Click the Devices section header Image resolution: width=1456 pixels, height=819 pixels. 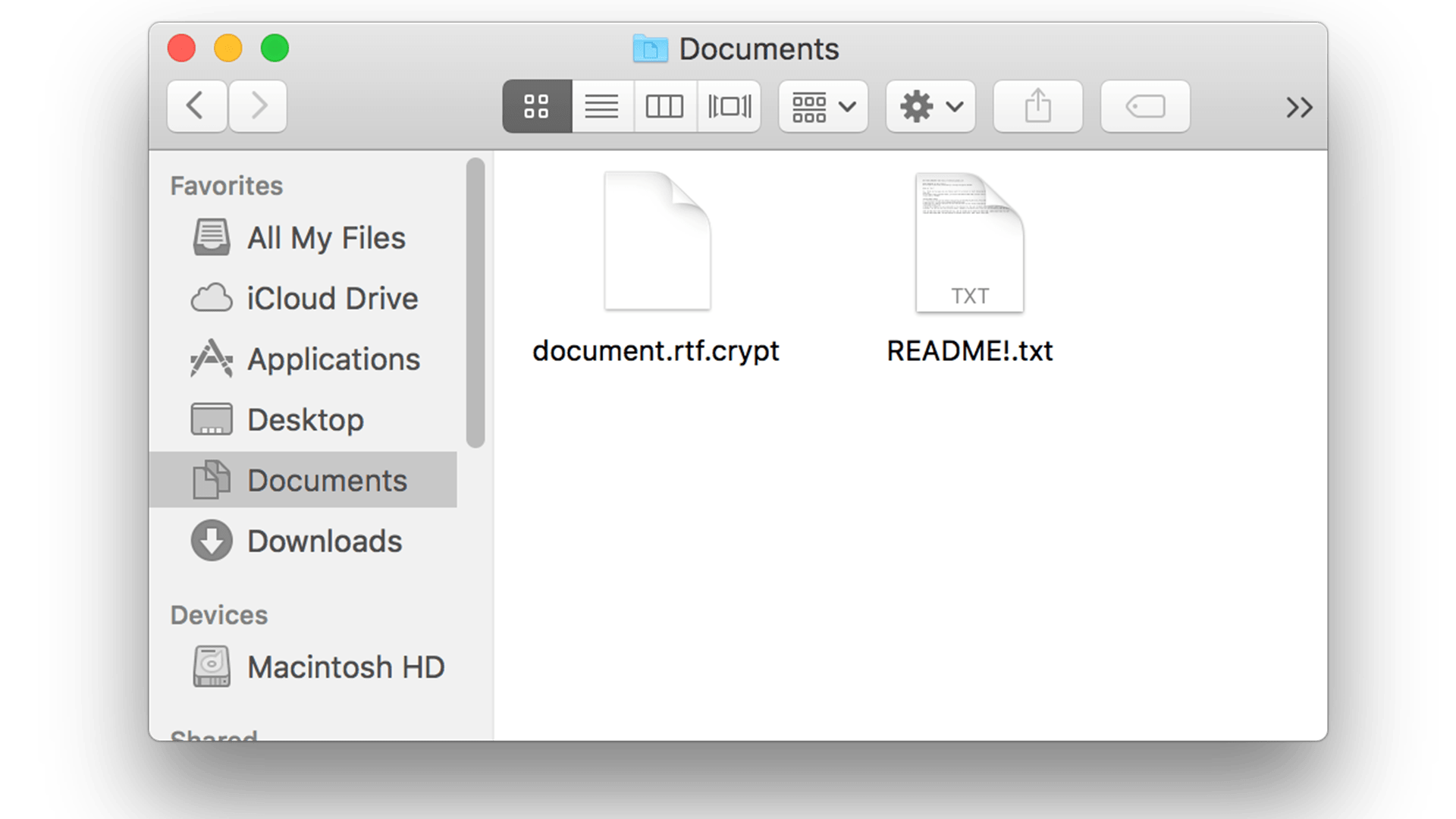(x=219, y=615)
